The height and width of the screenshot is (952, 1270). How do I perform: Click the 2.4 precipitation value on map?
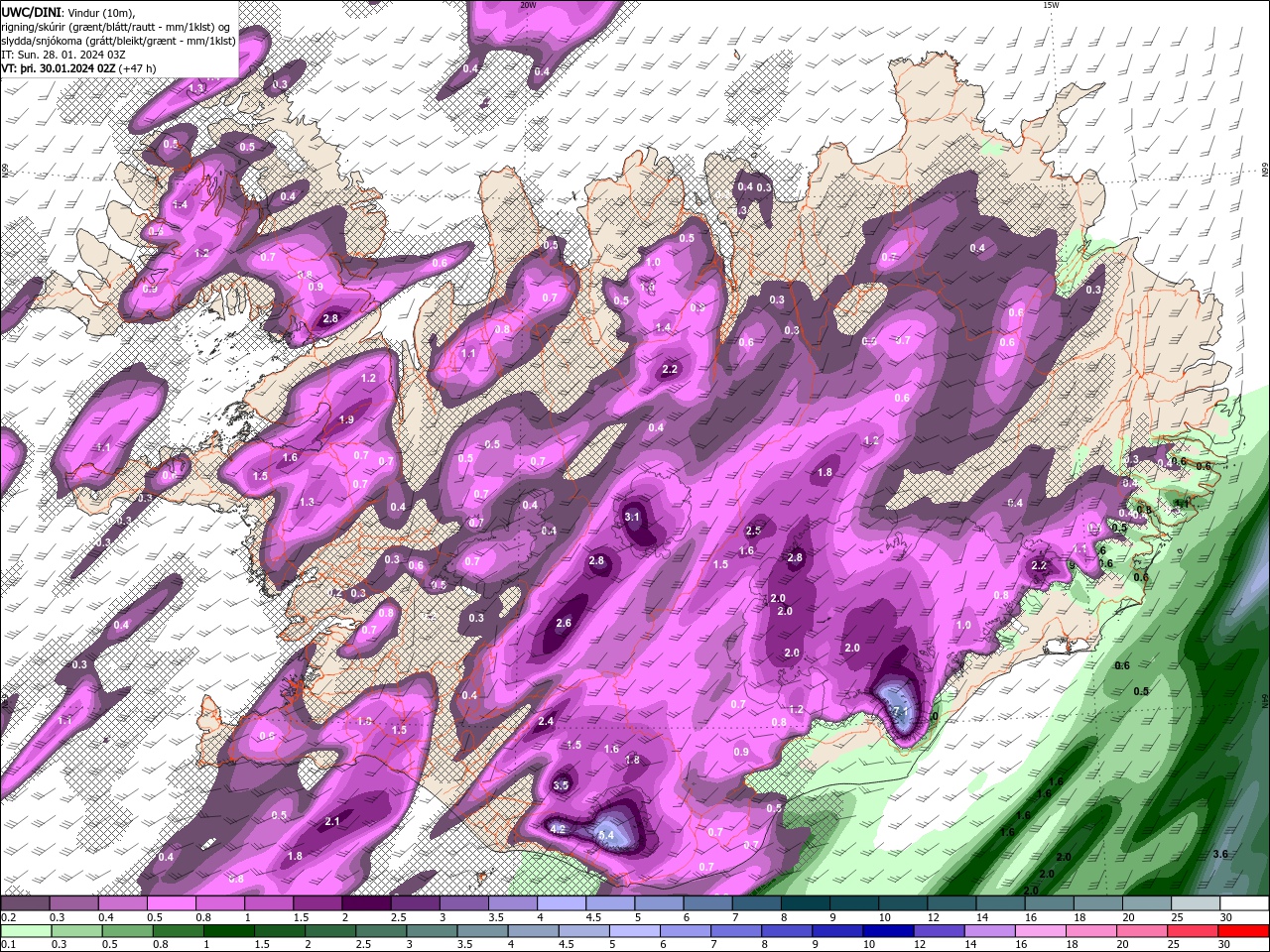546,721
